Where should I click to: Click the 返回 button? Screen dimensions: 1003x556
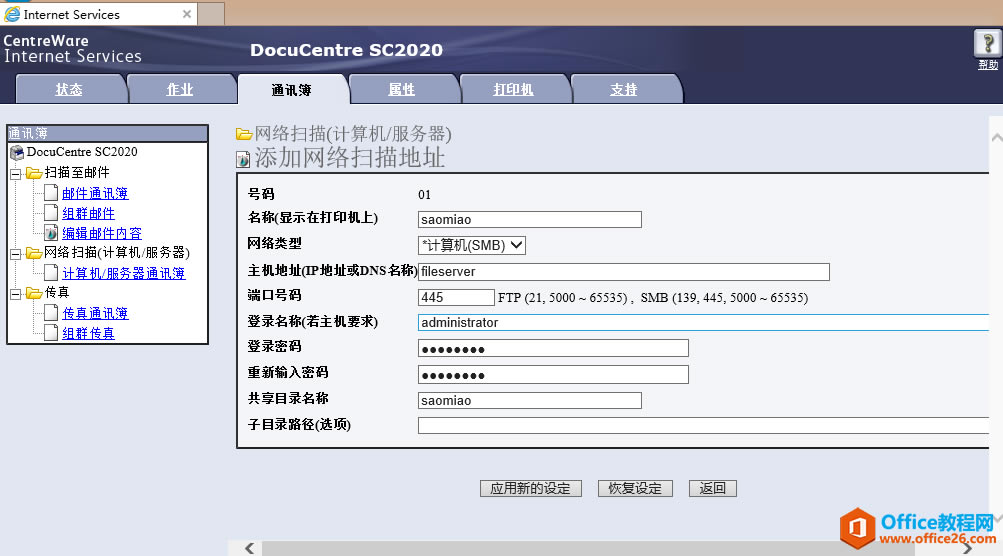pyautogui.click(x=713, y=488)
